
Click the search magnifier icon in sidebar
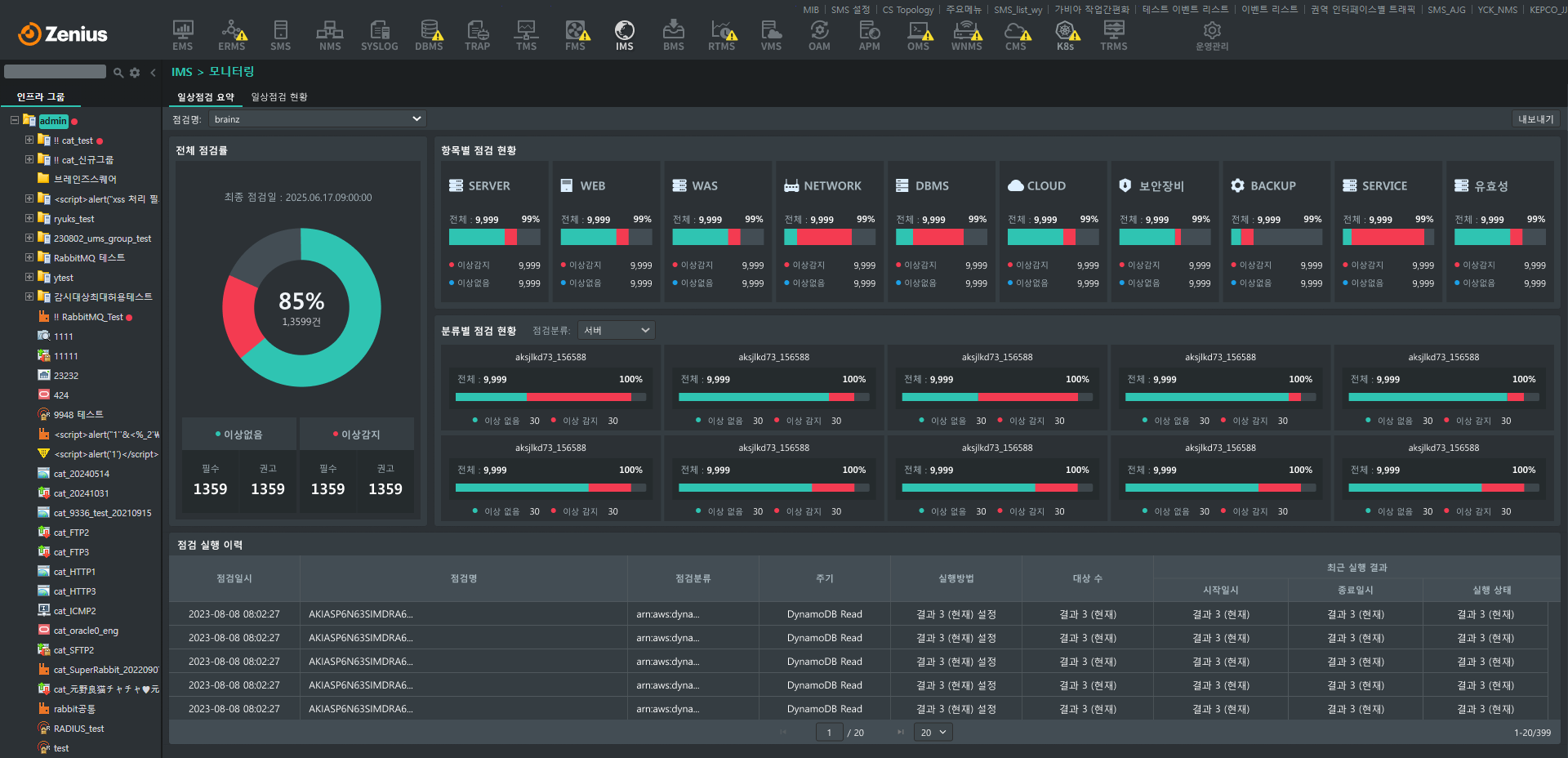tap(118, 73)
